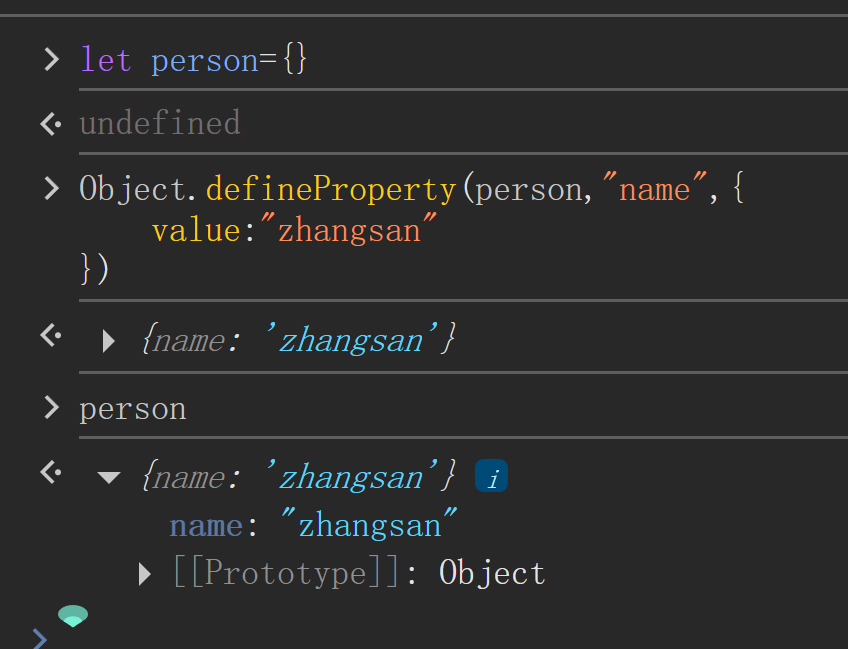The width and height of the screenshot is (848, 649).
Task: Expand the [[Prototype]] entry
Action: [144, 574]
